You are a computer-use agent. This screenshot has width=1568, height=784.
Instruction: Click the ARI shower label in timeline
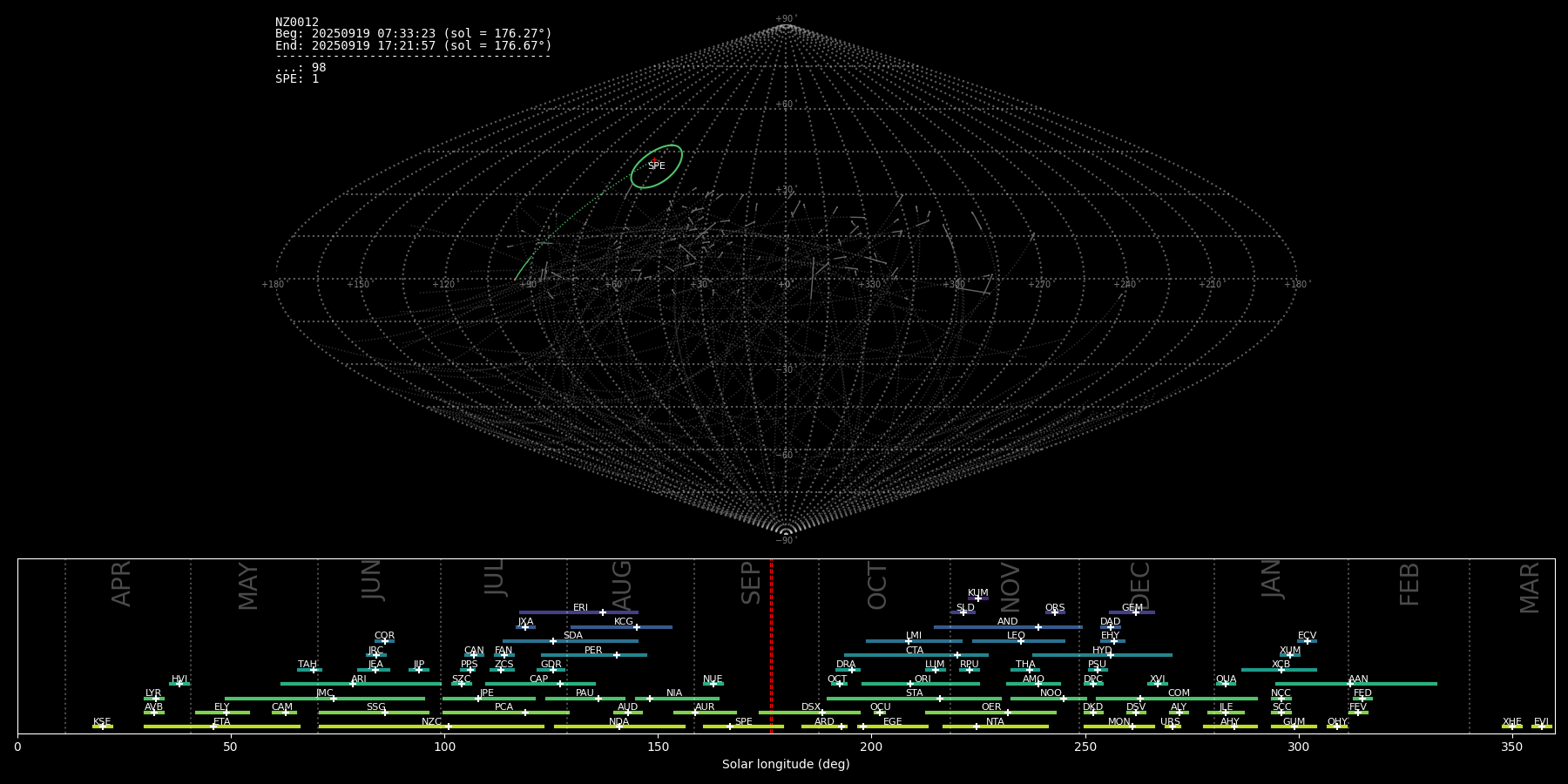click(359, 679)
